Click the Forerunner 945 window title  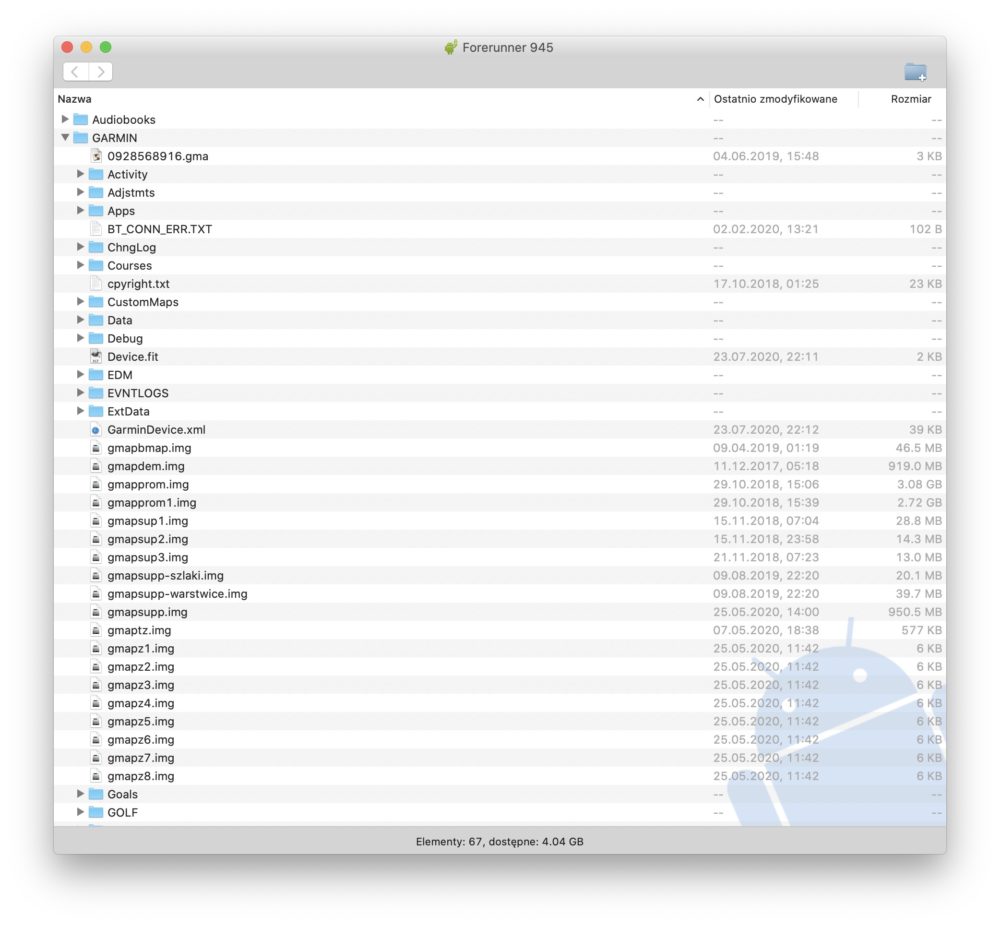(x=508, y=47)
